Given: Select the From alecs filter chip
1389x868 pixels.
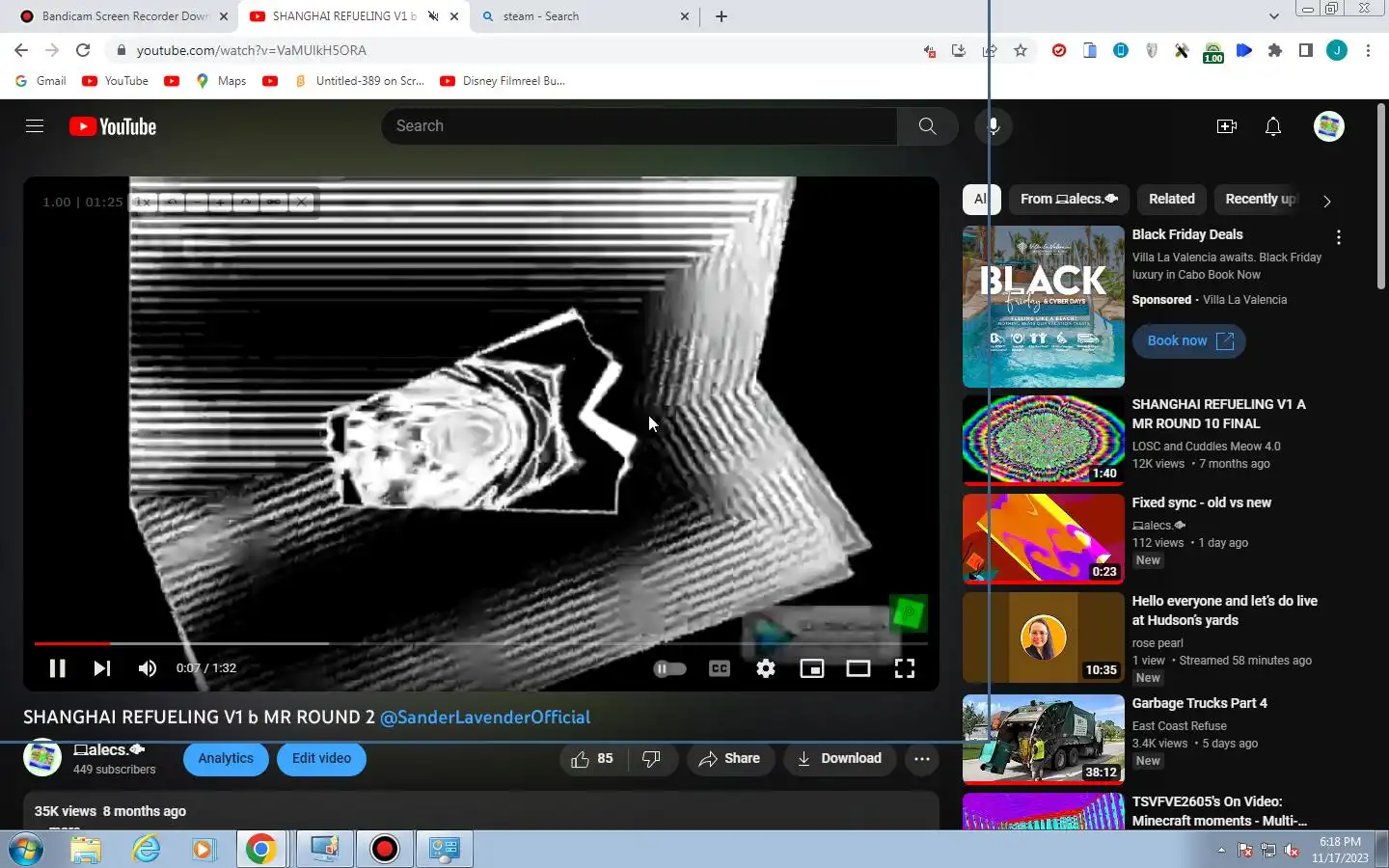Looking at the screenshot, I should pyautogui.click(x=1069, y=200).
